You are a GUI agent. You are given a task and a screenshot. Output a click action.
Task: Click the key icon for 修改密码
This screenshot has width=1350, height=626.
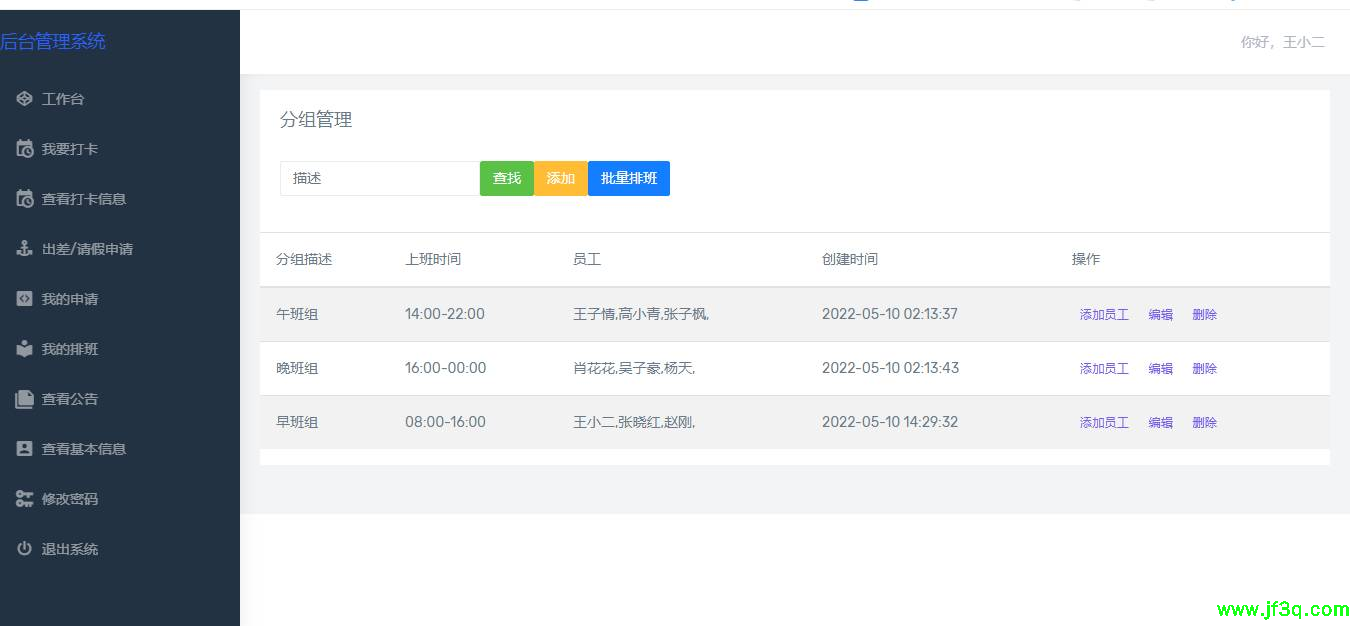24,499
